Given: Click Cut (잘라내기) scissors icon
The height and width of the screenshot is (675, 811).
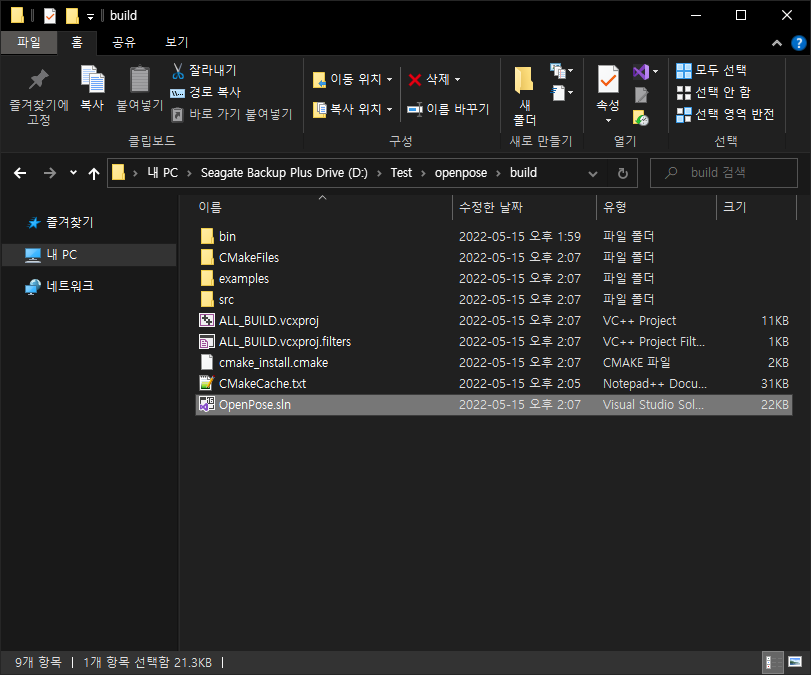Looking at the screenshot, I should pos(178,71).
